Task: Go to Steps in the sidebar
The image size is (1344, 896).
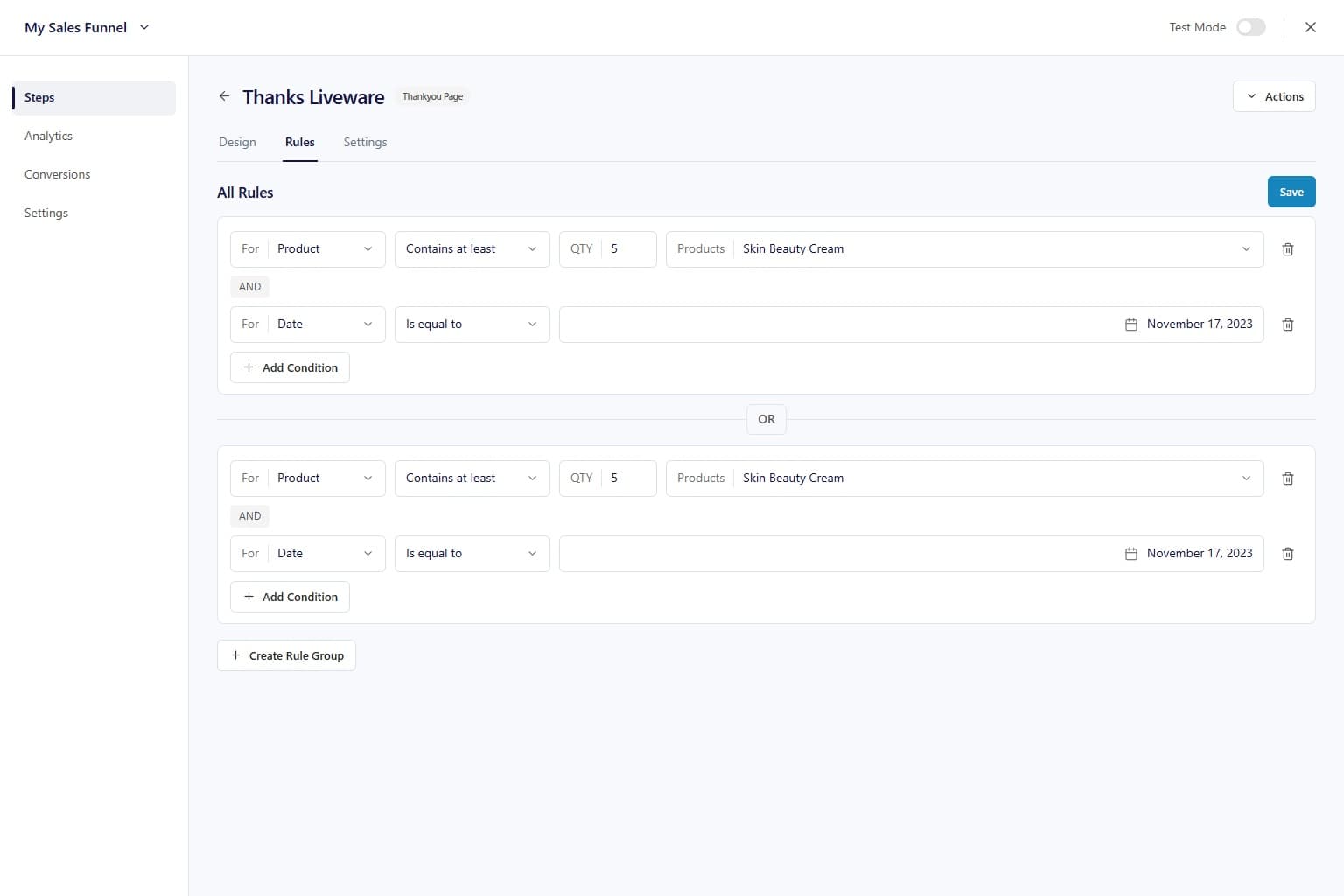Action: coord(94,97)
